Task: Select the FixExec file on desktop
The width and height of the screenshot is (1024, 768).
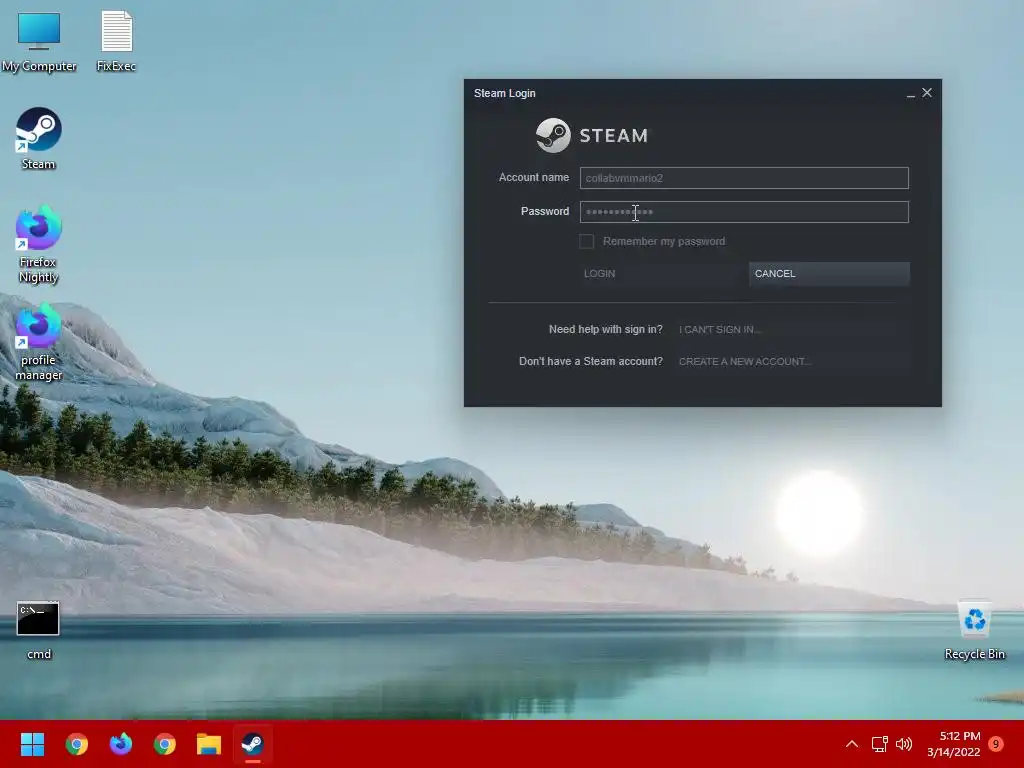Action: (x=116, y=40)
